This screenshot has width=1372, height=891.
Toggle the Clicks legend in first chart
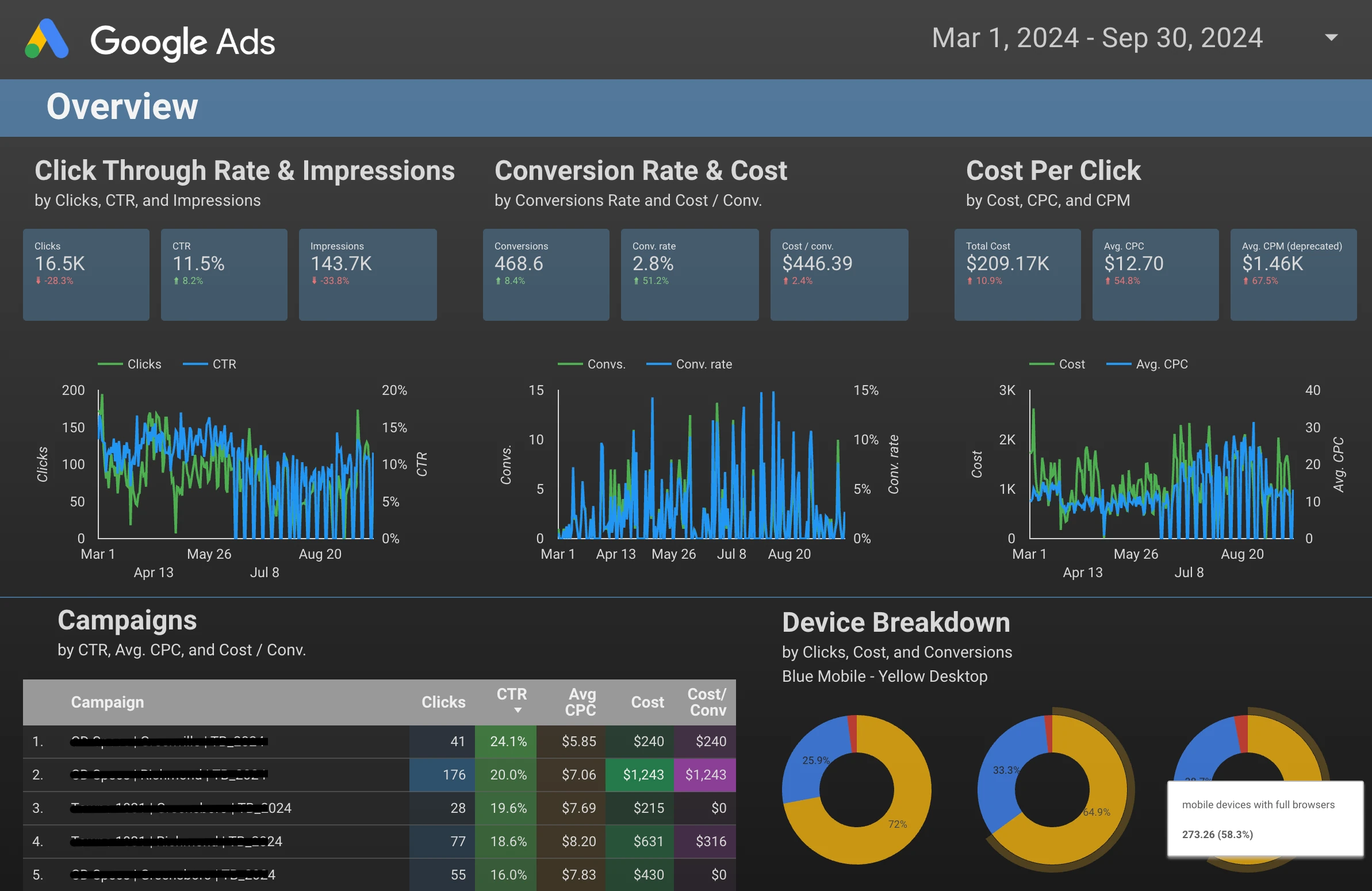[x=130, y=364]
